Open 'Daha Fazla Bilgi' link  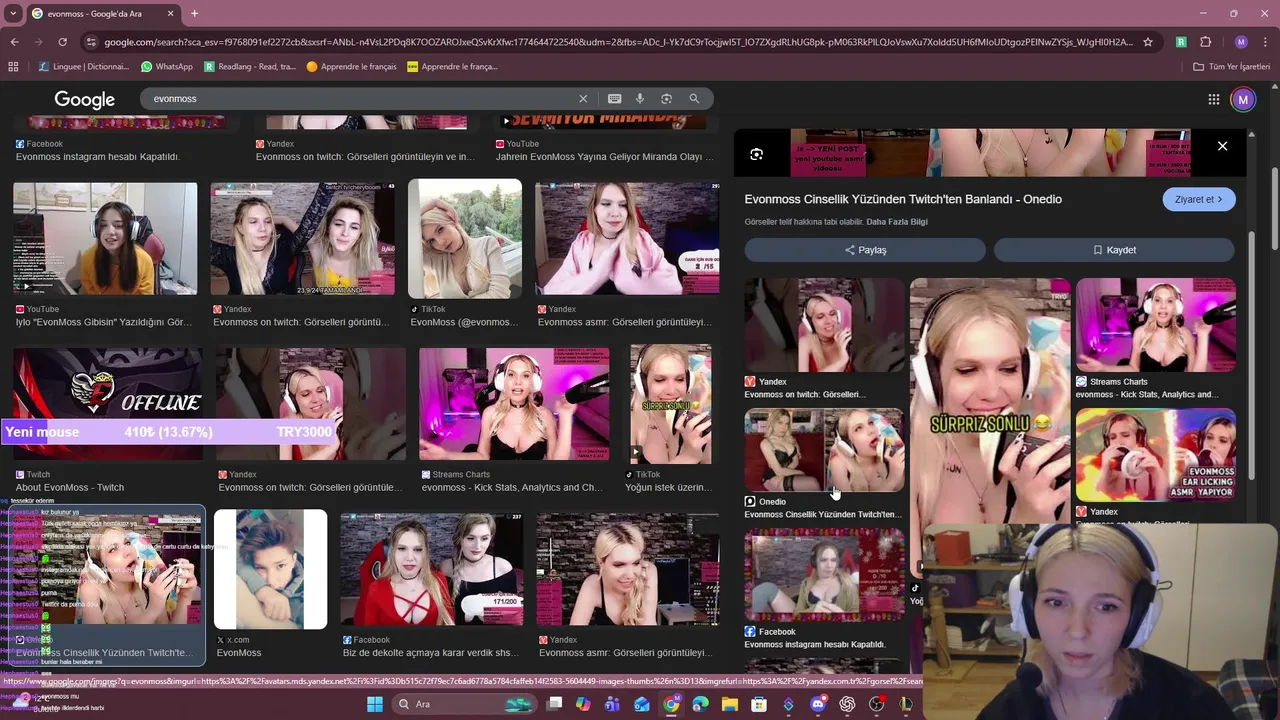(x=897, y=222)
